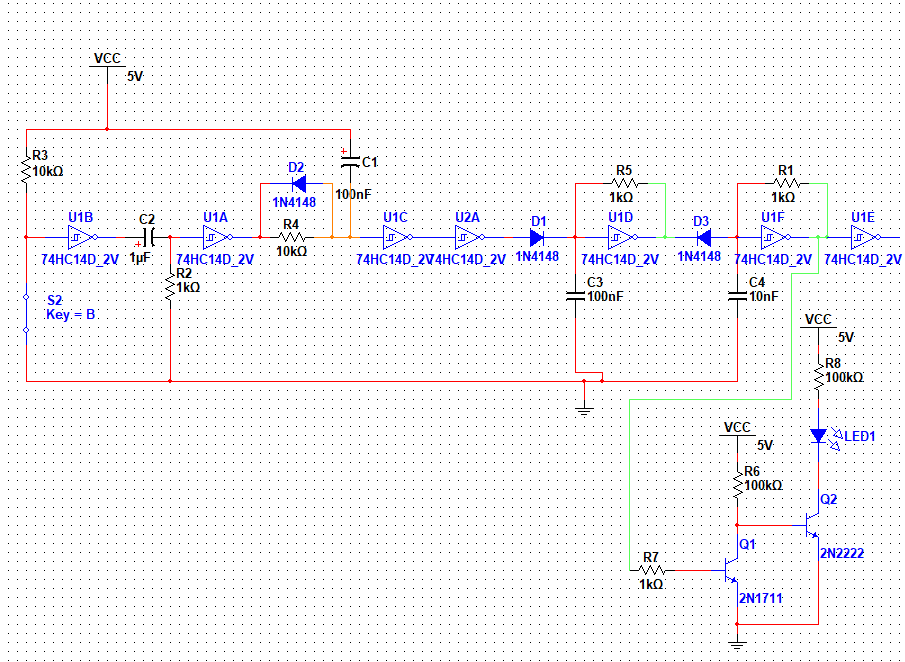Click the 2N2222 transistor label
Viewport: 905px width, 662px height.
click(842, 553)
